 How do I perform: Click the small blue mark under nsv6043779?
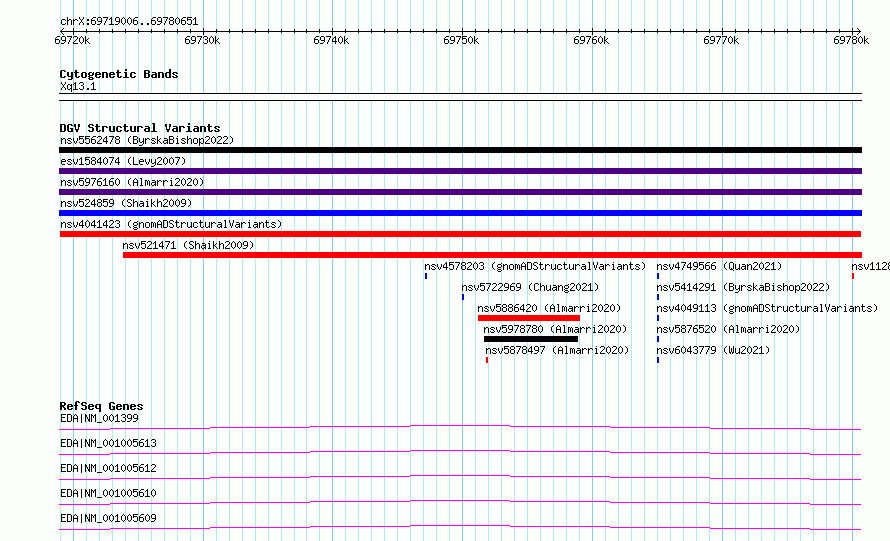click(x=658, y=360)
